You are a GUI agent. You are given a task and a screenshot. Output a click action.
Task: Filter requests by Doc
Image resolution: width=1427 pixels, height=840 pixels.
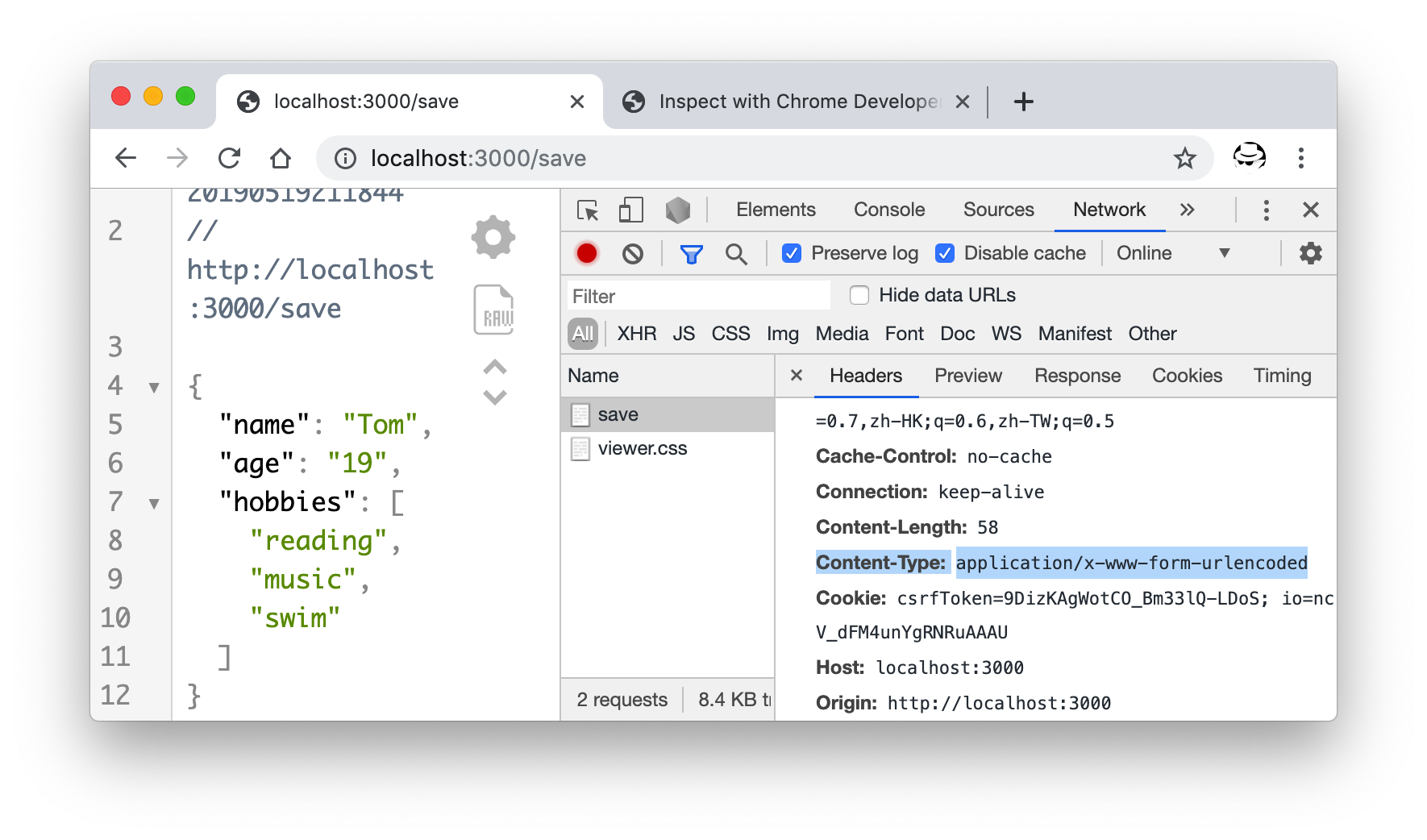(958, 334)
